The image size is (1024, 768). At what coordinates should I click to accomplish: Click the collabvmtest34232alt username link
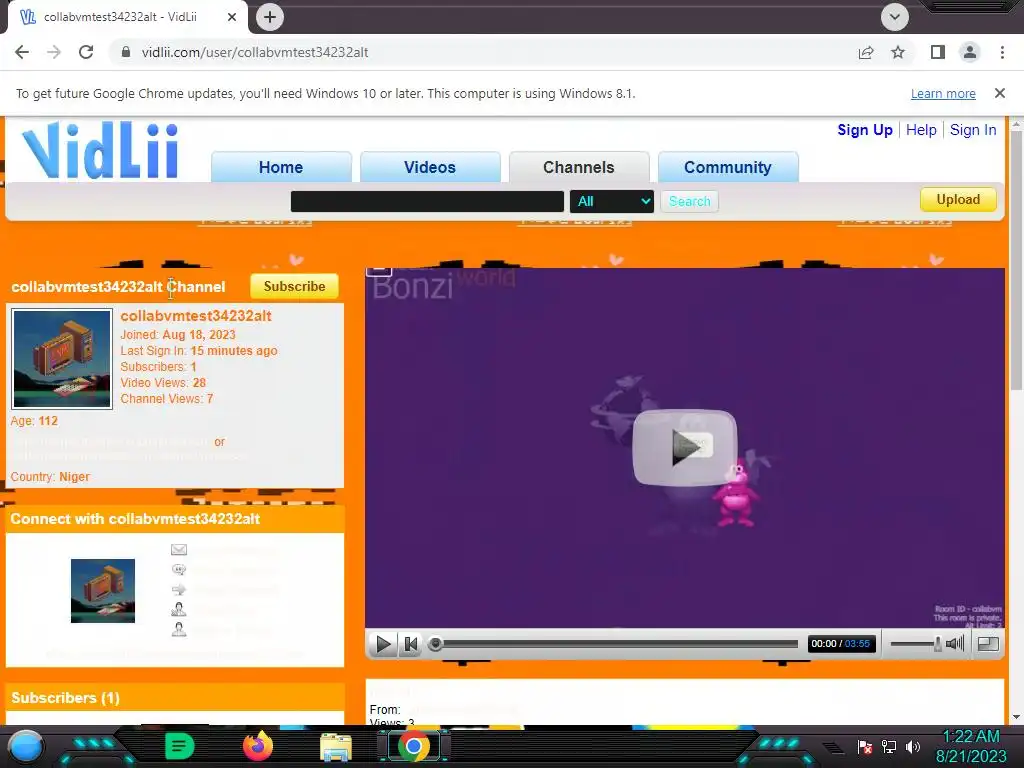(196, 316)
